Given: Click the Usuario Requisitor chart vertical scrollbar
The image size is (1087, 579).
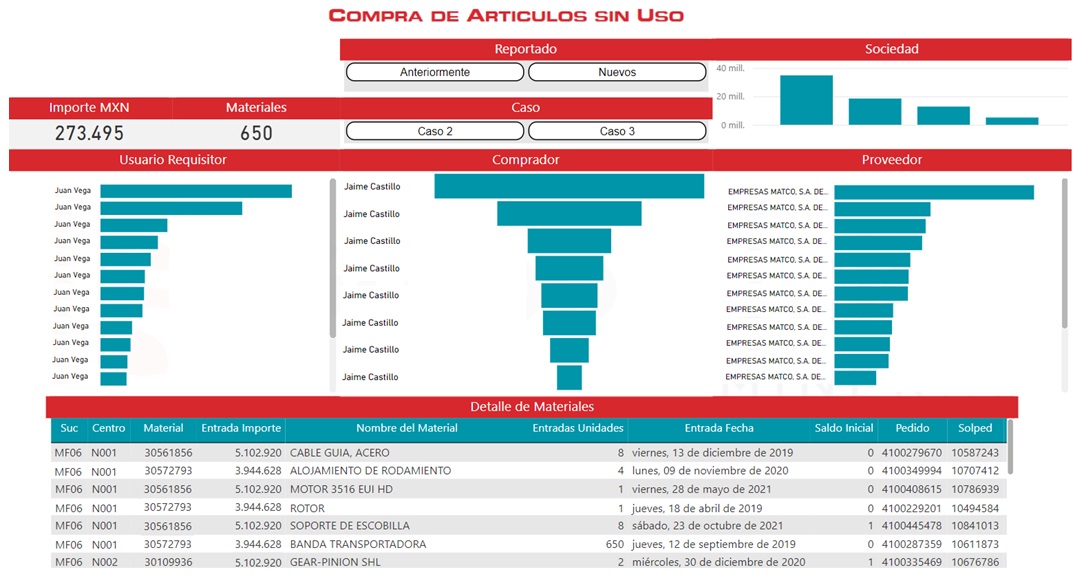Looking at the screenshot, I should click(333, 258).
